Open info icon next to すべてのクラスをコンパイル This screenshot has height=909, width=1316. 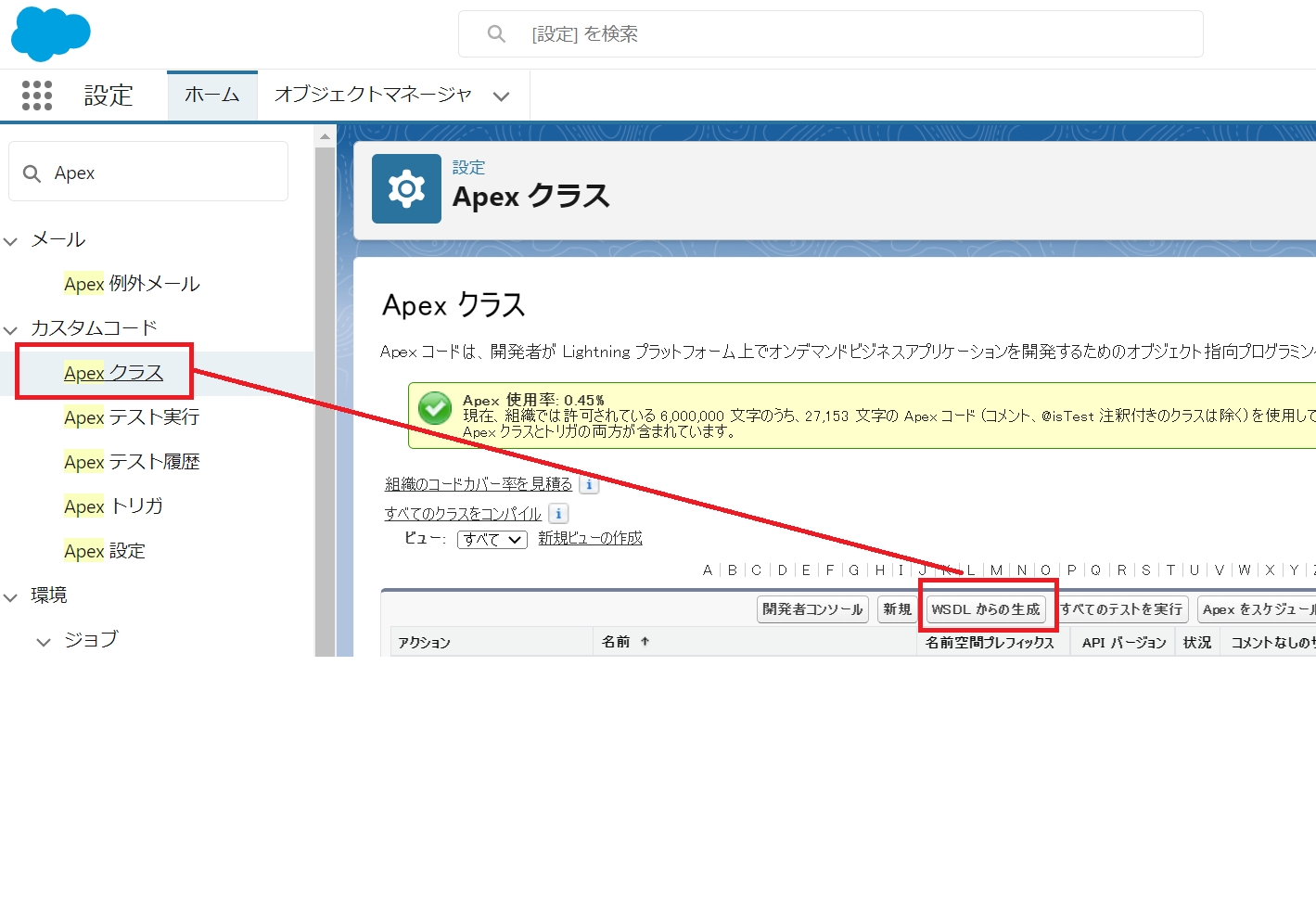(558, 514)
